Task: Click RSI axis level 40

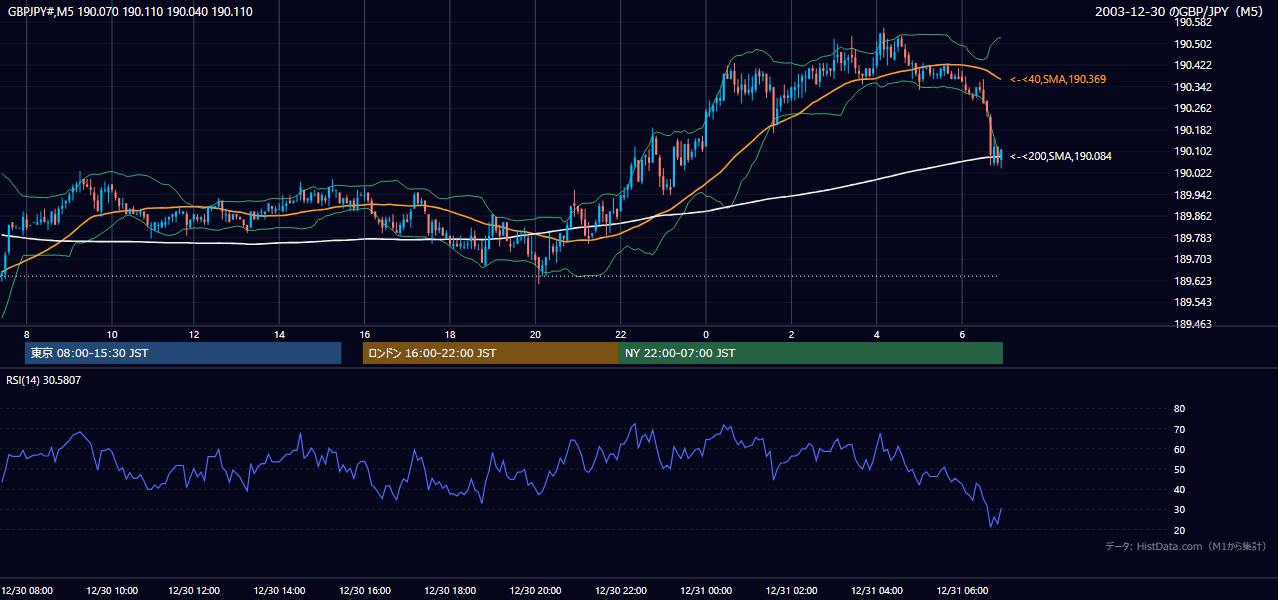Action: [x=1179, y=489]
